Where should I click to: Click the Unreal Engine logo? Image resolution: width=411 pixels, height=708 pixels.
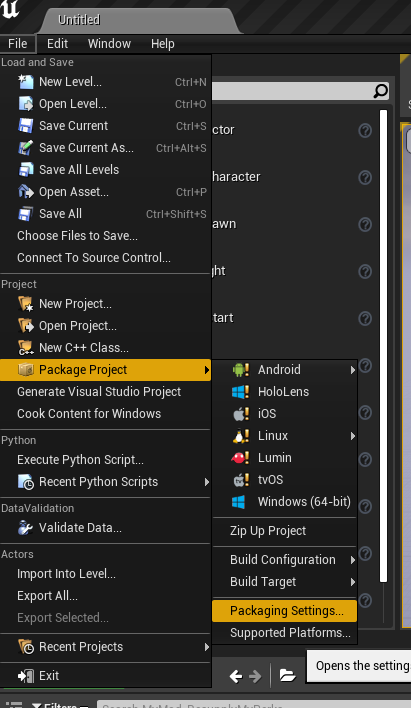9,10
